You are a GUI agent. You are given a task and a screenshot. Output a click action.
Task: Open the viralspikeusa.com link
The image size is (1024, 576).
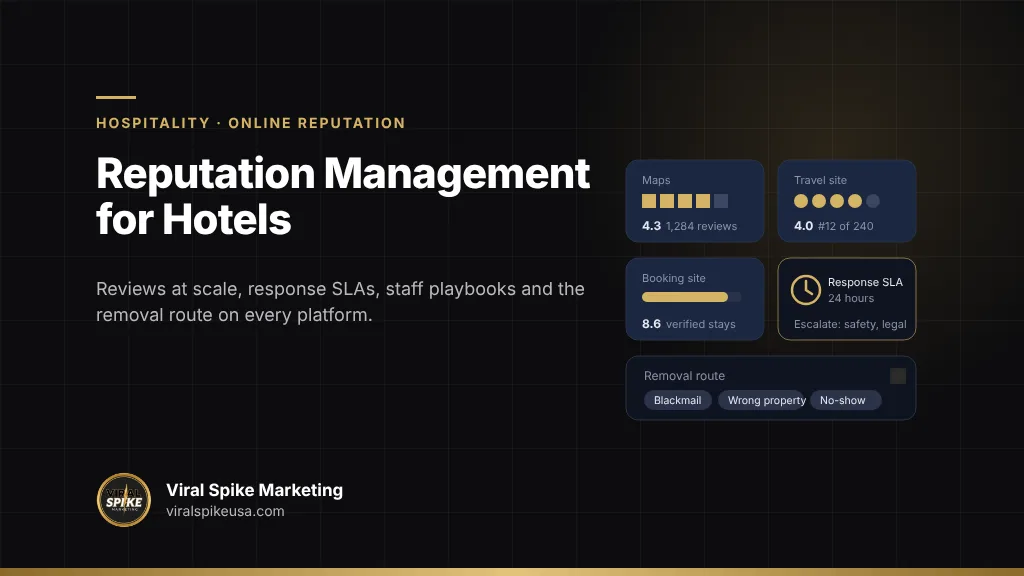pyautogui.click(x=225, y=511)
